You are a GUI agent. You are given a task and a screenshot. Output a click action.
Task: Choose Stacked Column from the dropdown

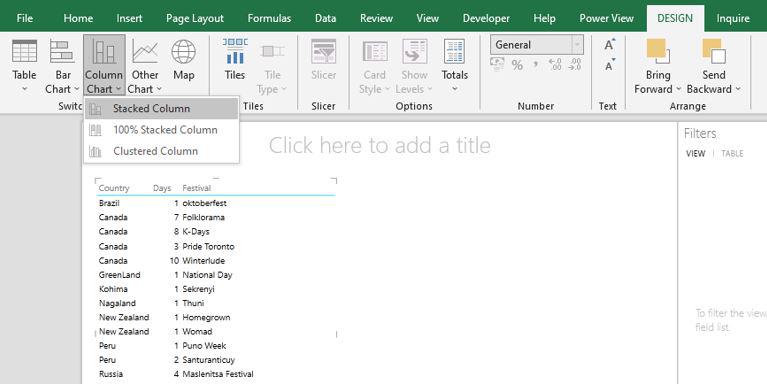pyautogui.click(x=161, y=109)
